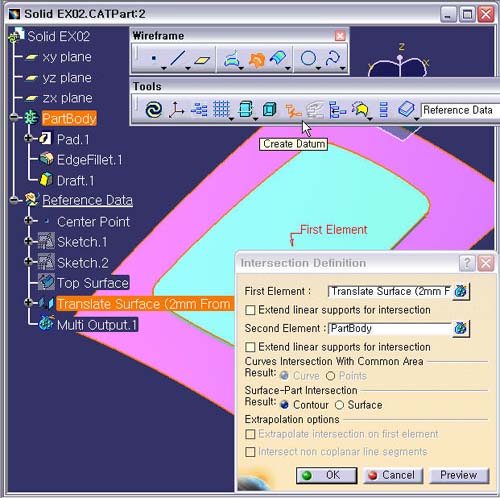
Task: Close the Wireframe toolbar
Action: (340, 36)
